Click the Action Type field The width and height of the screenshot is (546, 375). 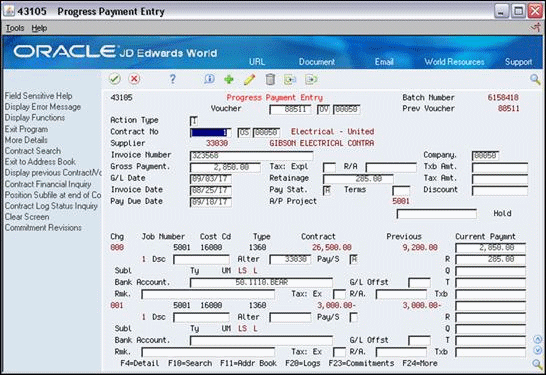point(194,121)
